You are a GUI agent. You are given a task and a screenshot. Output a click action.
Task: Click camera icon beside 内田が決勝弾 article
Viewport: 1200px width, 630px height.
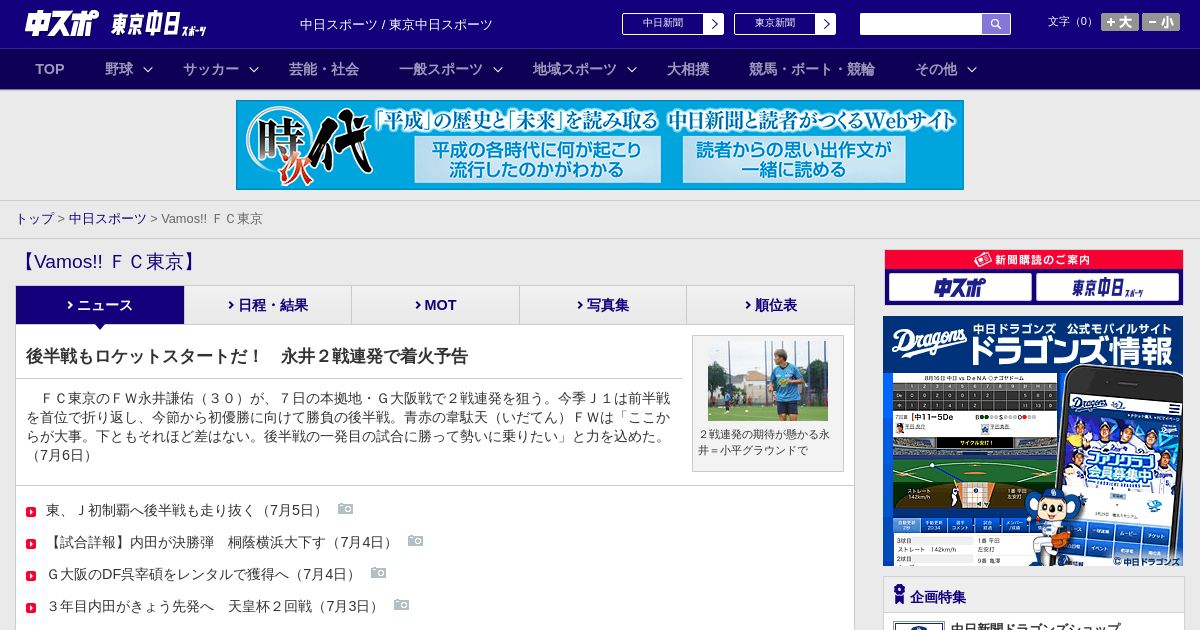tap(416, 541)
